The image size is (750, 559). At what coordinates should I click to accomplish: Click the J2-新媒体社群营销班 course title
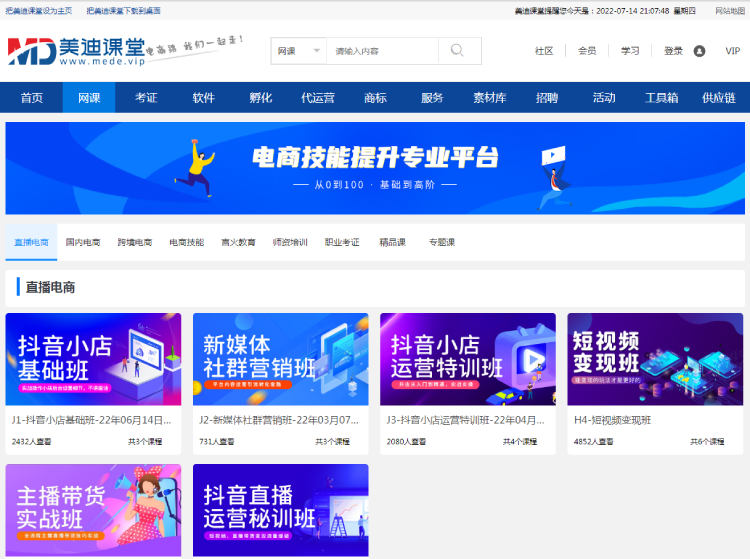point(279,420)
